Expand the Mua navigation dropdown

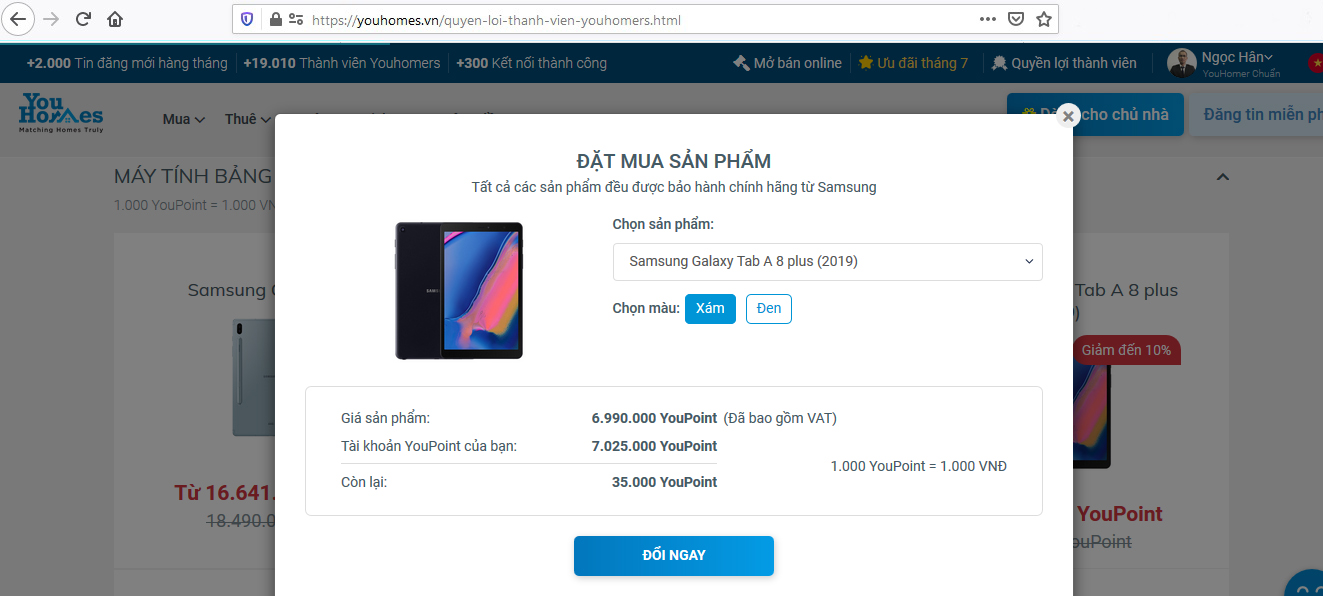coord(182,118)
